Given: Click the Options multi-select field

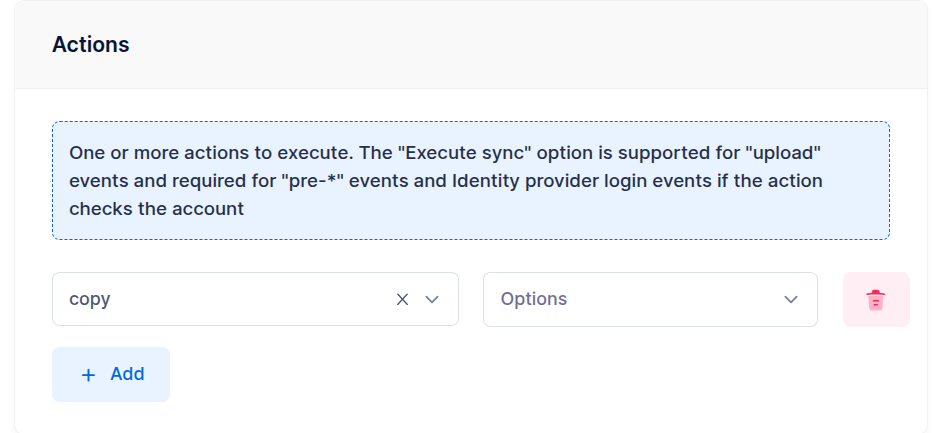Looking at the screenshot, I should click(x=650, y=299).
